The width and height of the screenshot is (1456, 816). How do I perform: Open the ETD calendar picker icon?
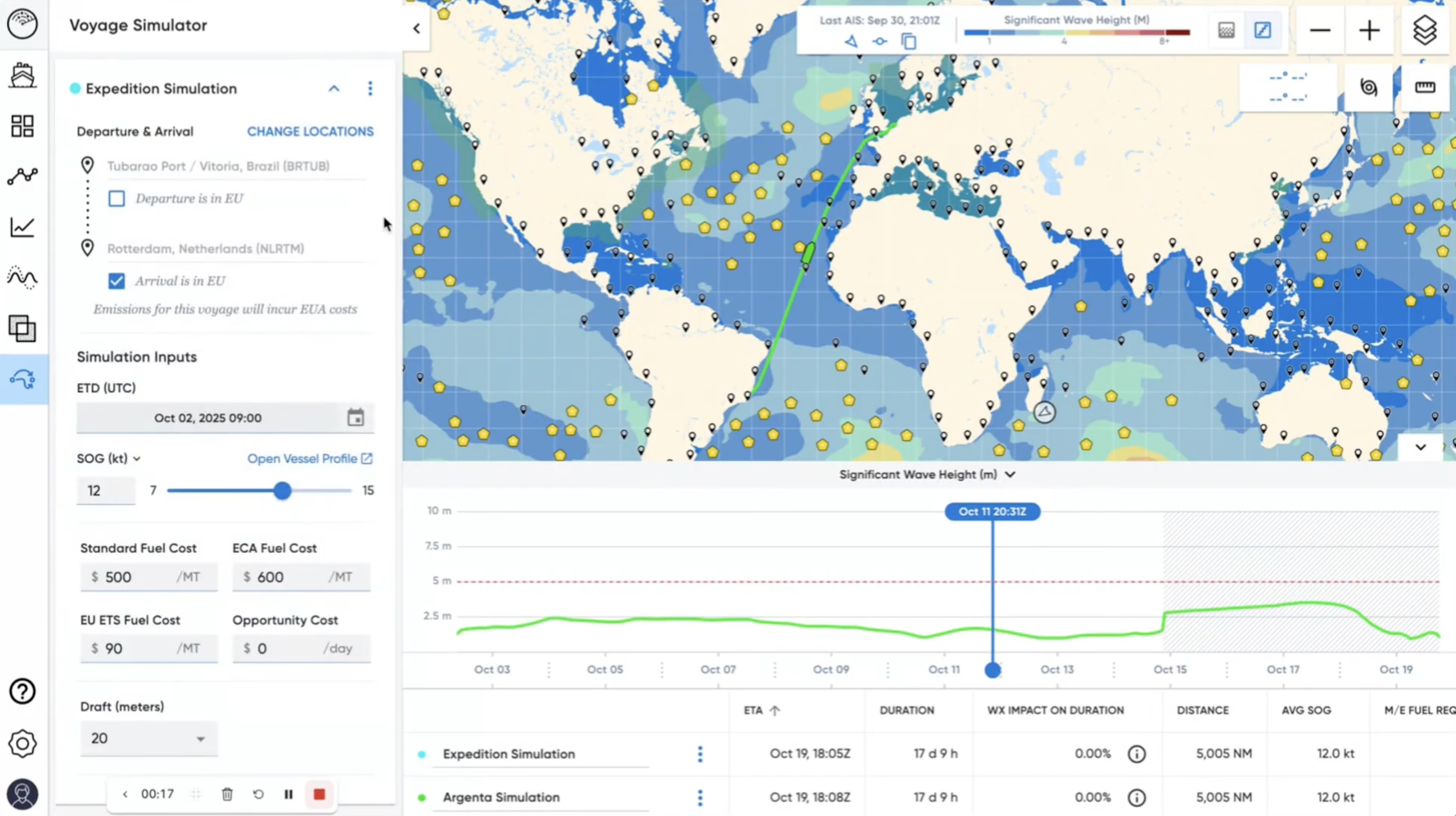coord(355,418)
